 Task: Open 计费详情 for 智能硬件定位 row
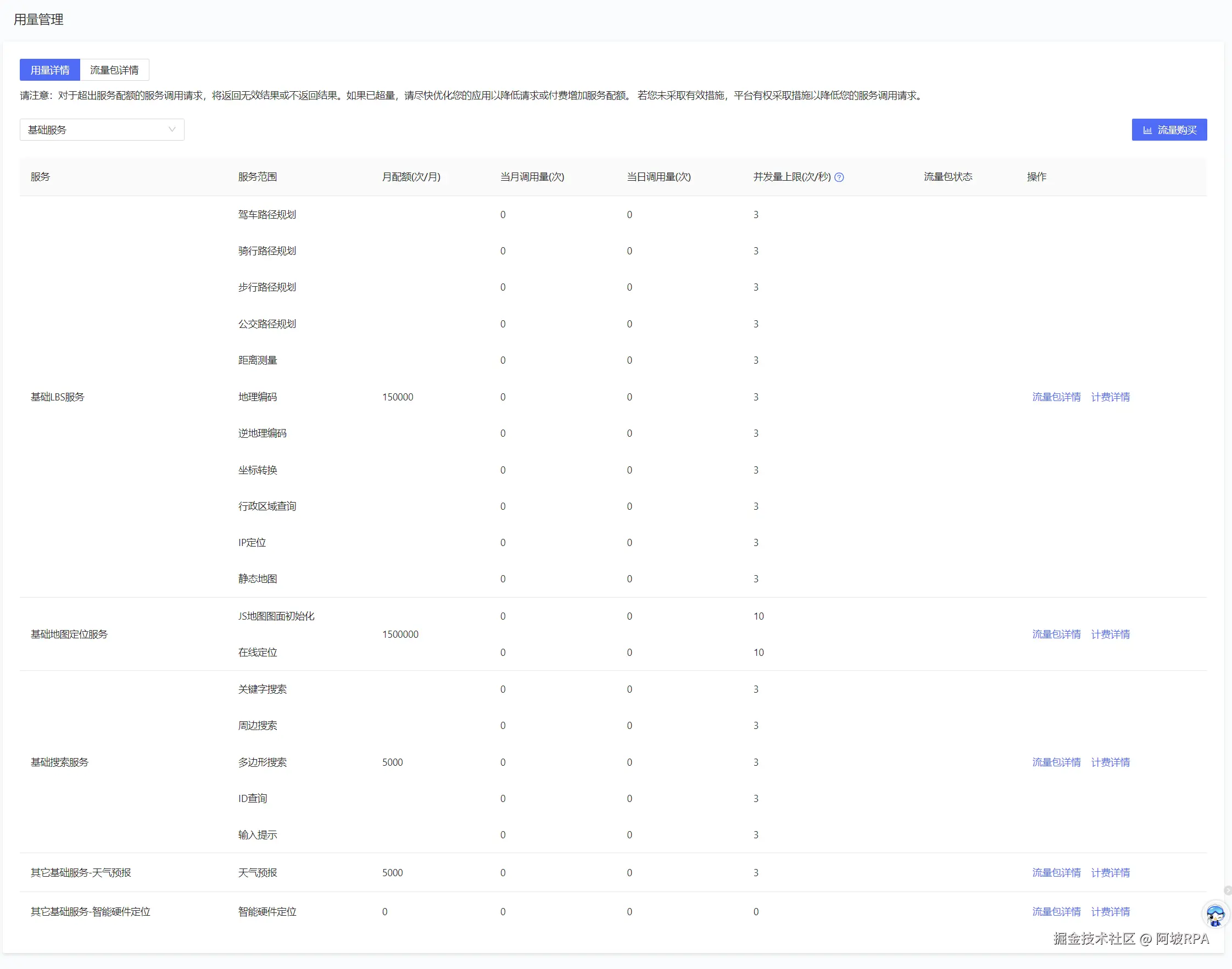click(1110, 911)
